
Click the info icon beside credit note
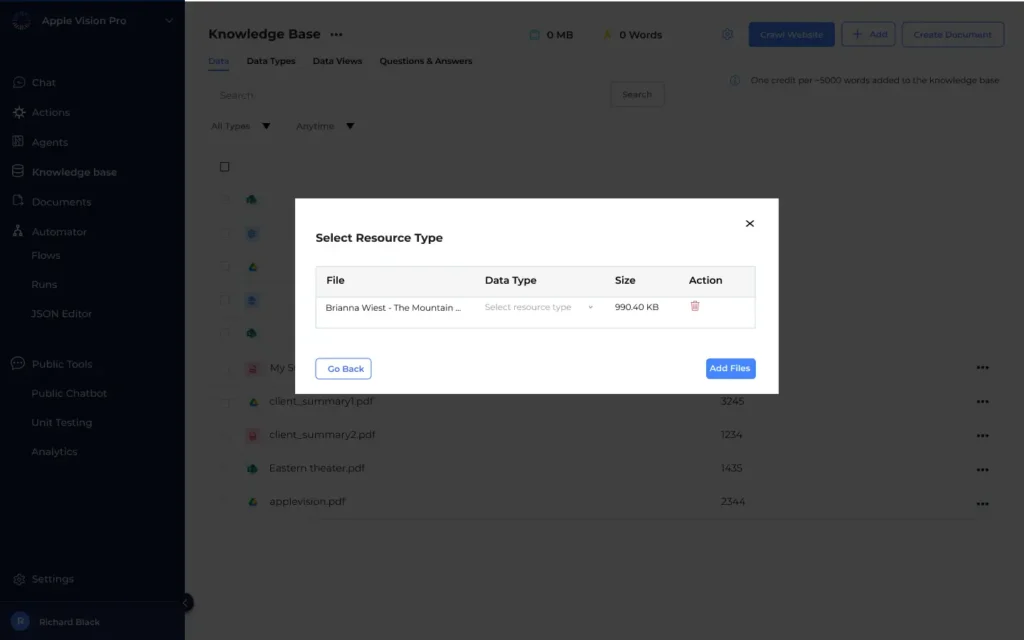tap(735, 80)
